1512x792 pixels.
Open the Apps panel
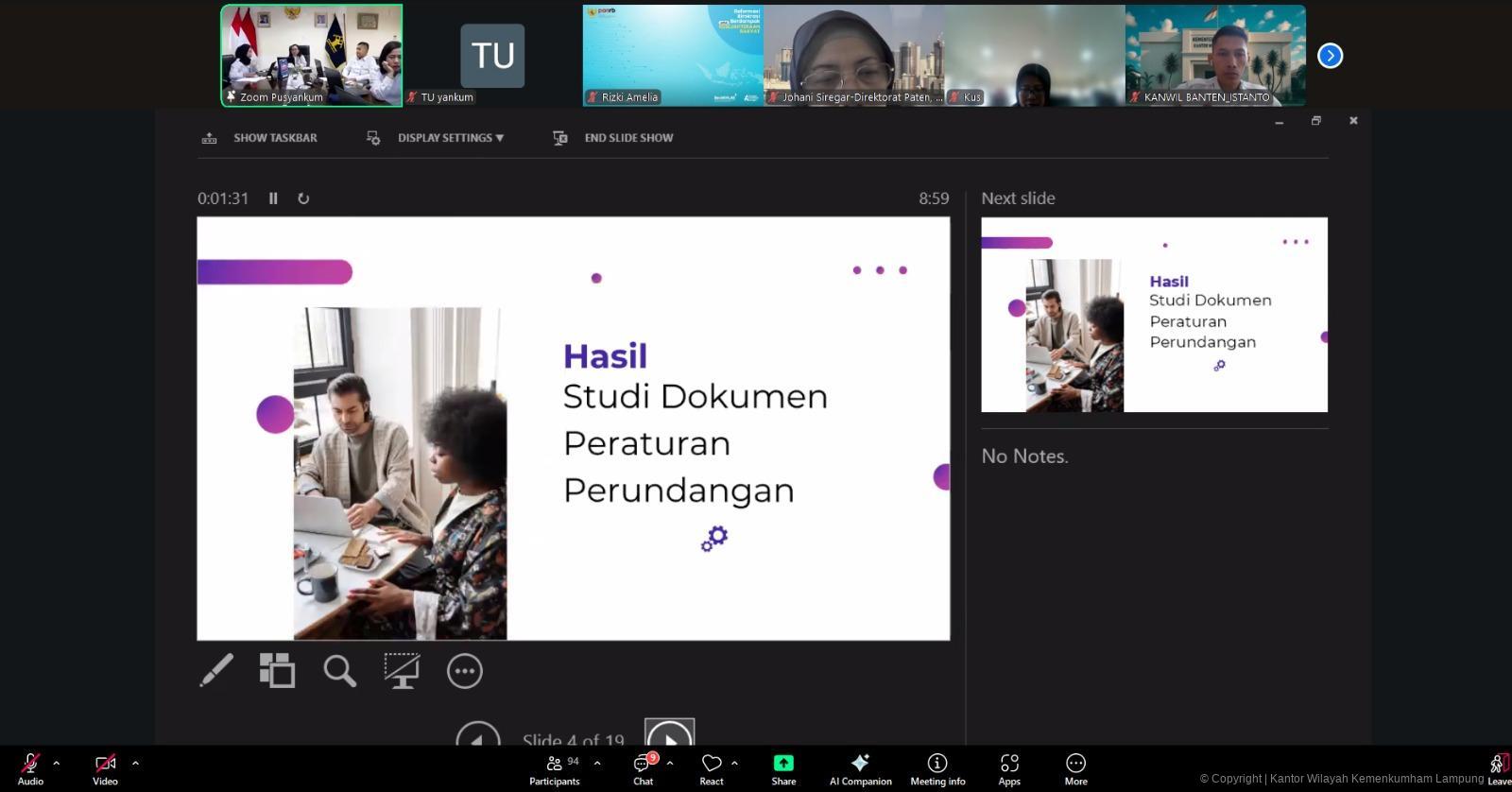tap(1008, 768)
